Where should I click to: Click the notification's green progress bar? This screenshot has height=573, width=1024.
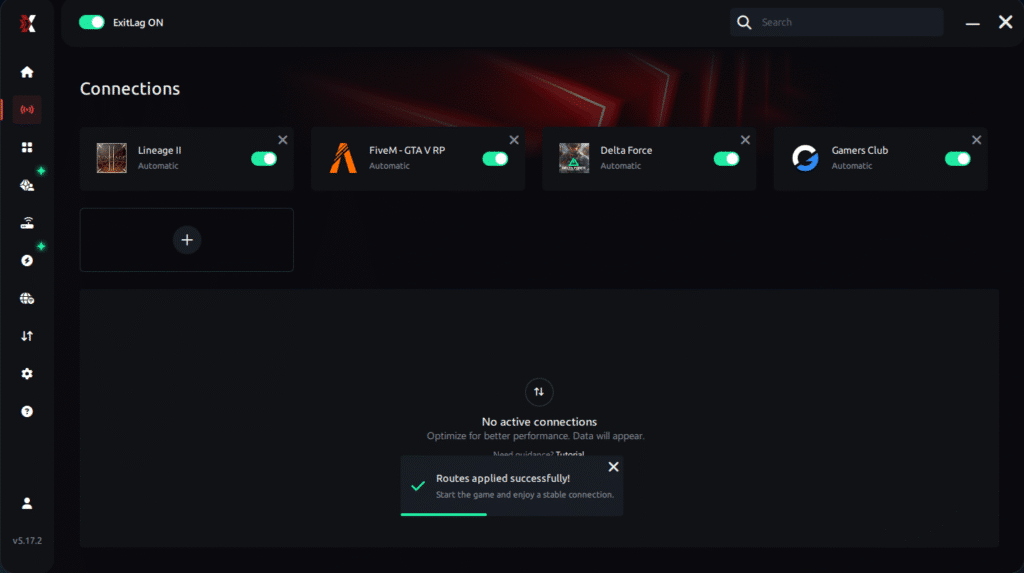443,514
